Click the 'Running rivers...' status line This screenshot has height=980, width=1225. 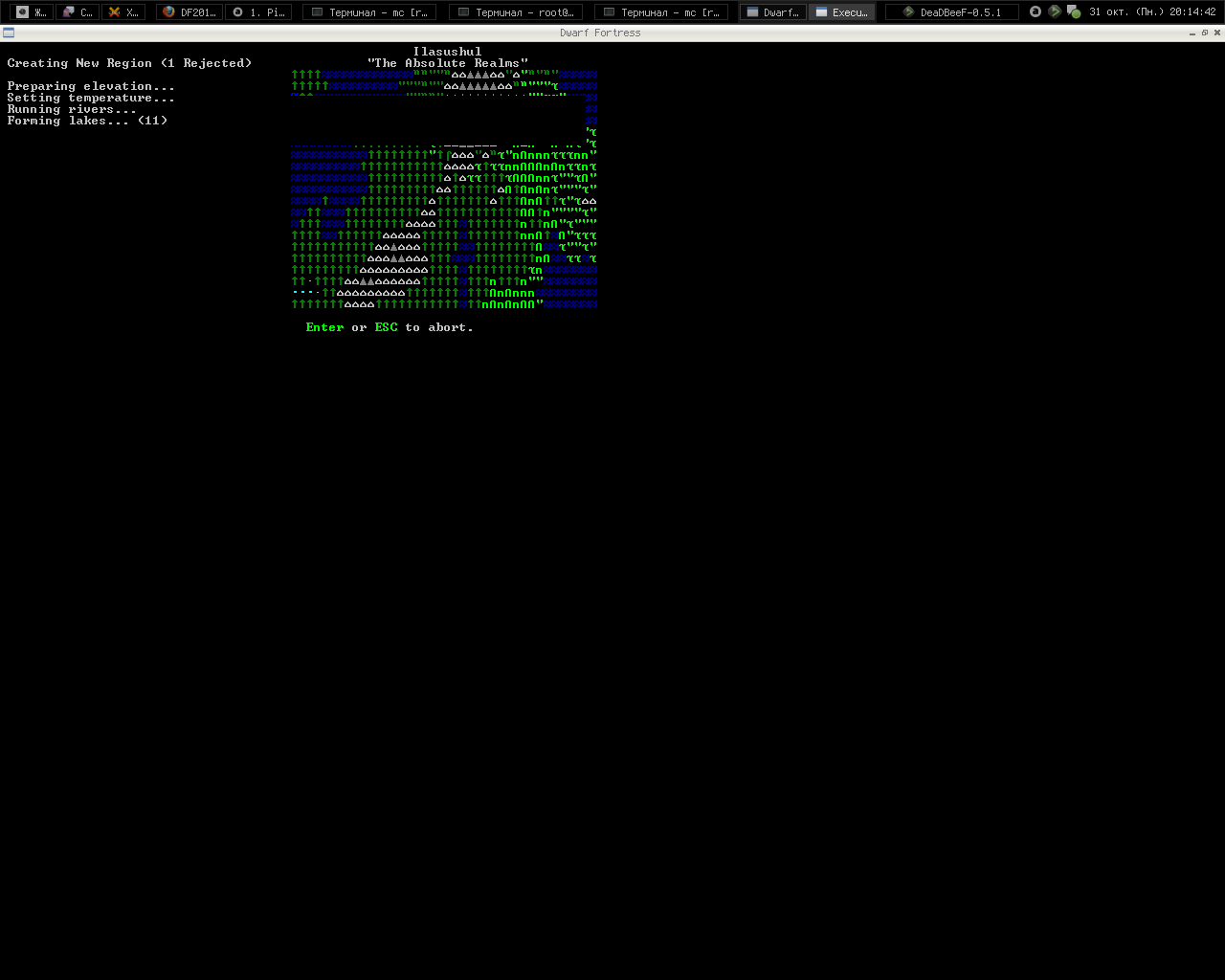tap(72, 109)
